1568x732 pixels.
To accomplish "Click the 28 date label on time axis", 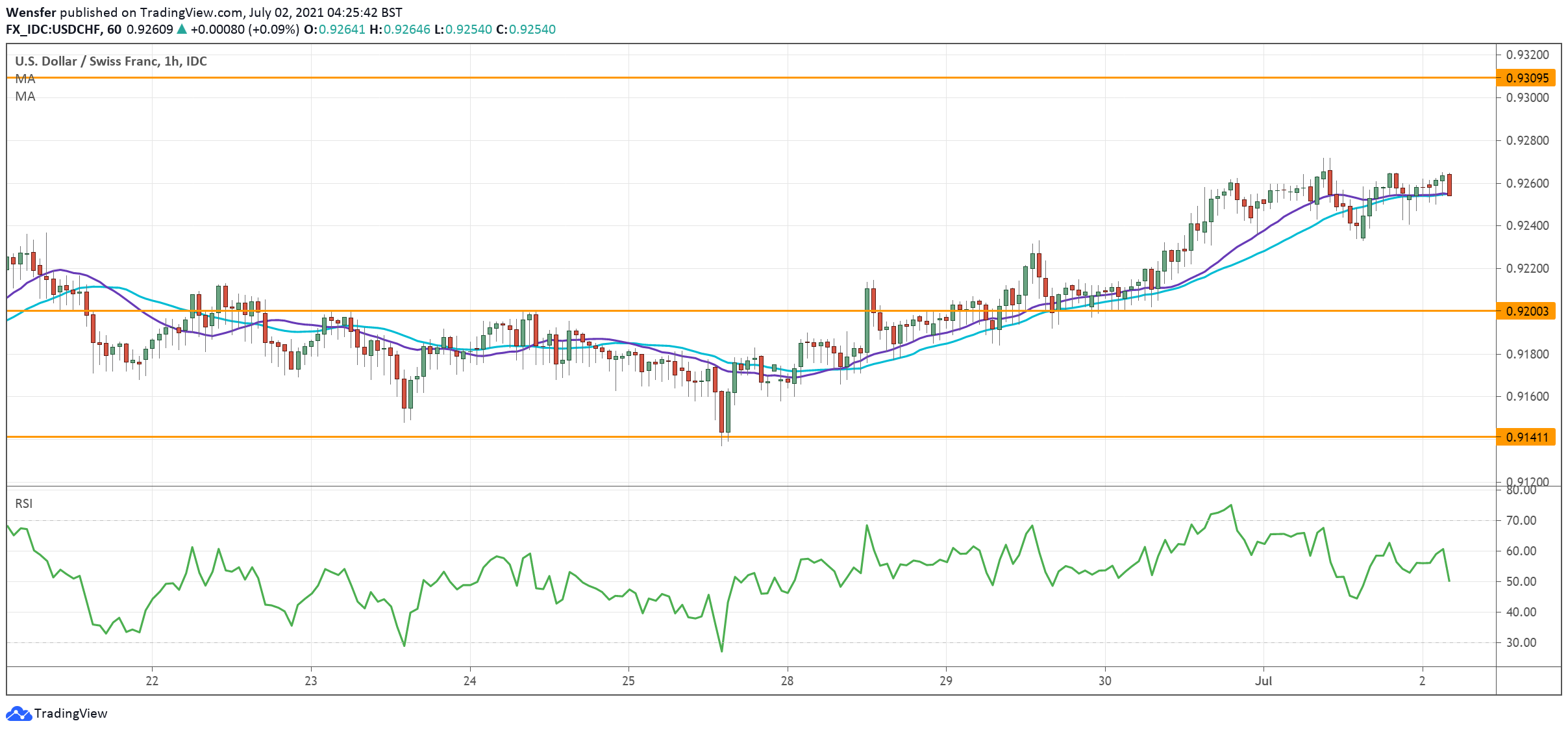I will pyautogui.click(x=787, y=681).
